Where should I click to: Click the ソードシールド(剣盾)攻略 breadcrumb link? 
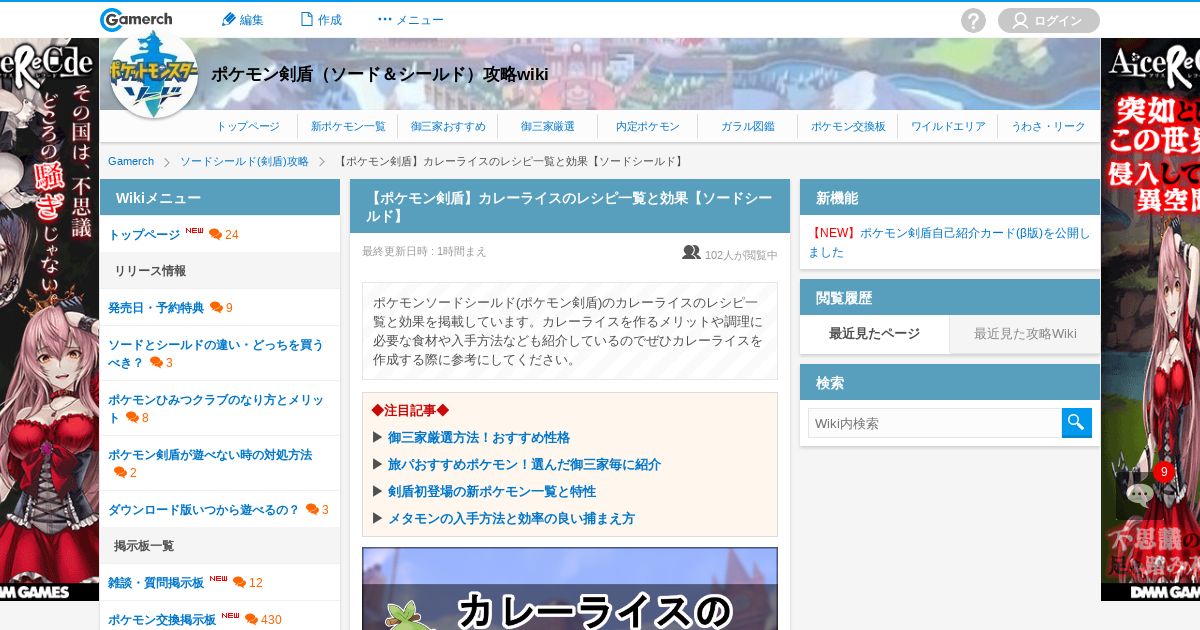coord(244,161)
